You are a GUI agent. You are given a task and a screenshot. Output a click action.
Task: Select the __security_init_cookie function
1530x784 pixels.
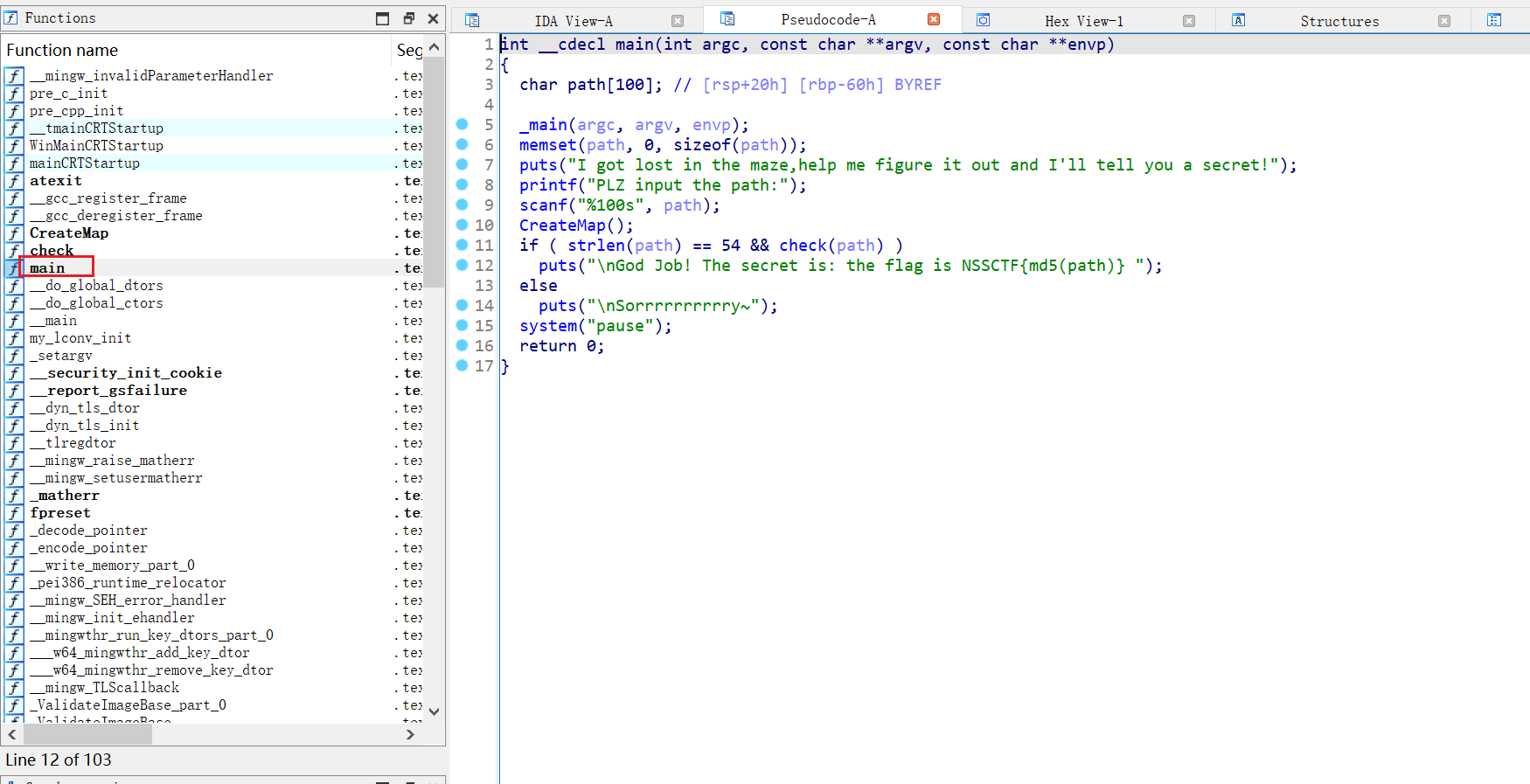[x=126, y=373]
